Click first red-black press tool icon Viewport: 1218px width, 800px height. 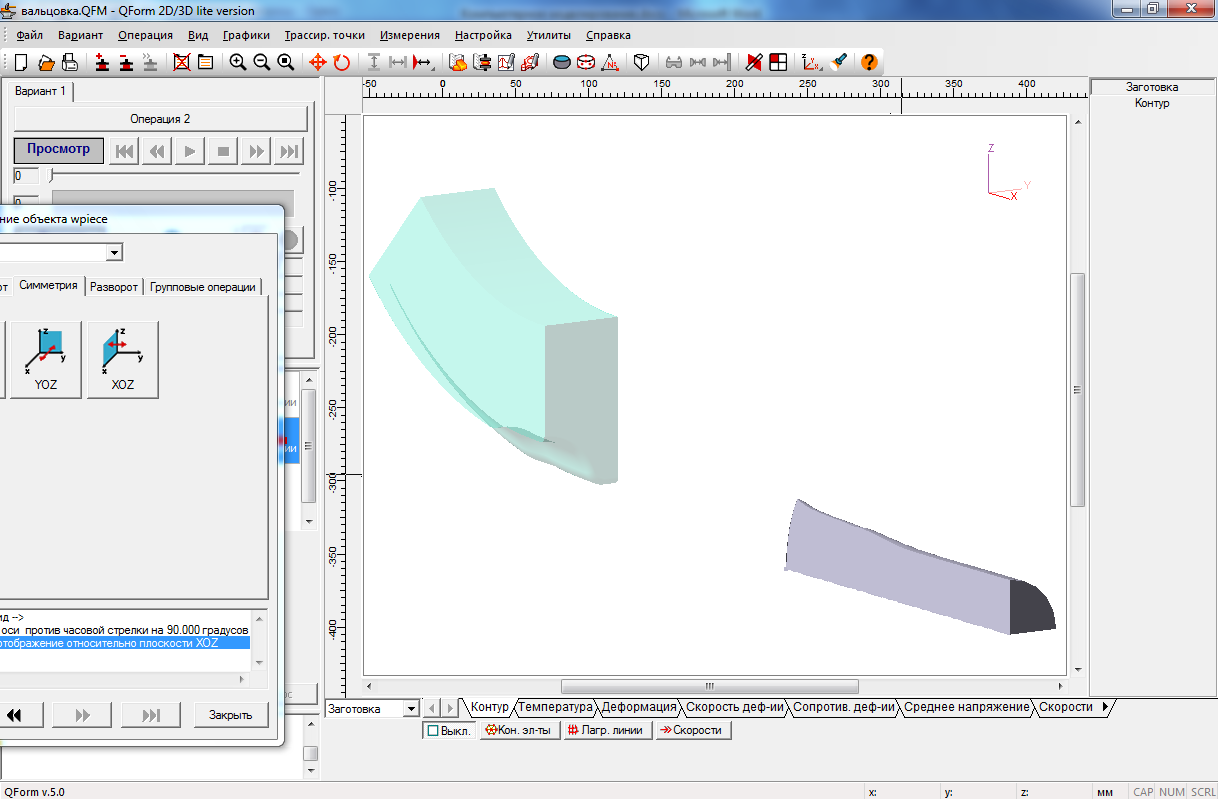(102, 62)
